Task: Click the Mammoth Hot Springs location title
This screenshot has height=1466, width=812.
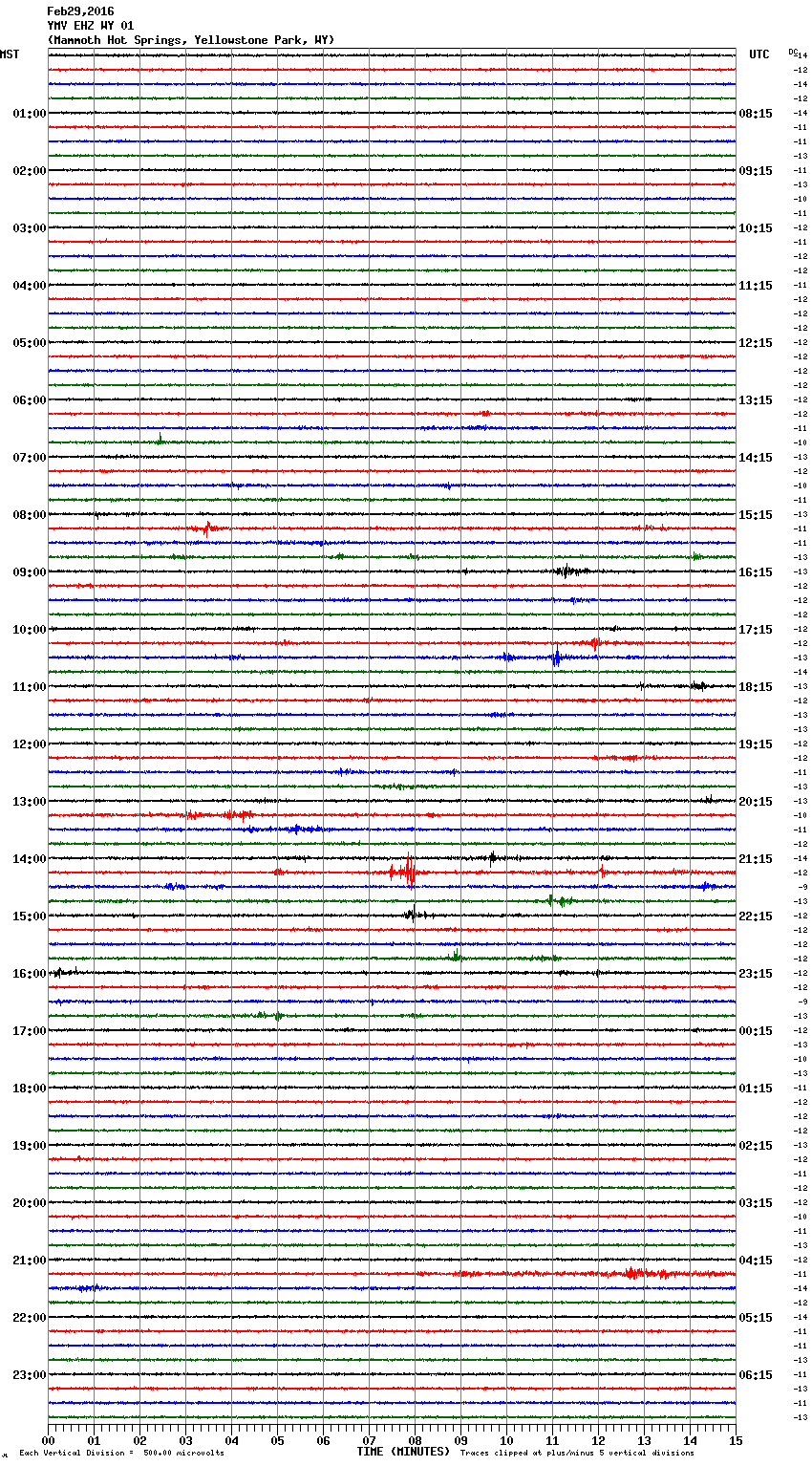Action: pos(191,40)
